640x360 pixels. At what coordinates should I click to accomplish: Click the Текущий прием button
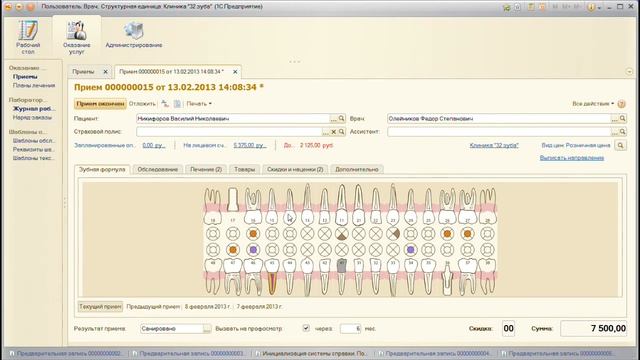(x=100, y=307)
